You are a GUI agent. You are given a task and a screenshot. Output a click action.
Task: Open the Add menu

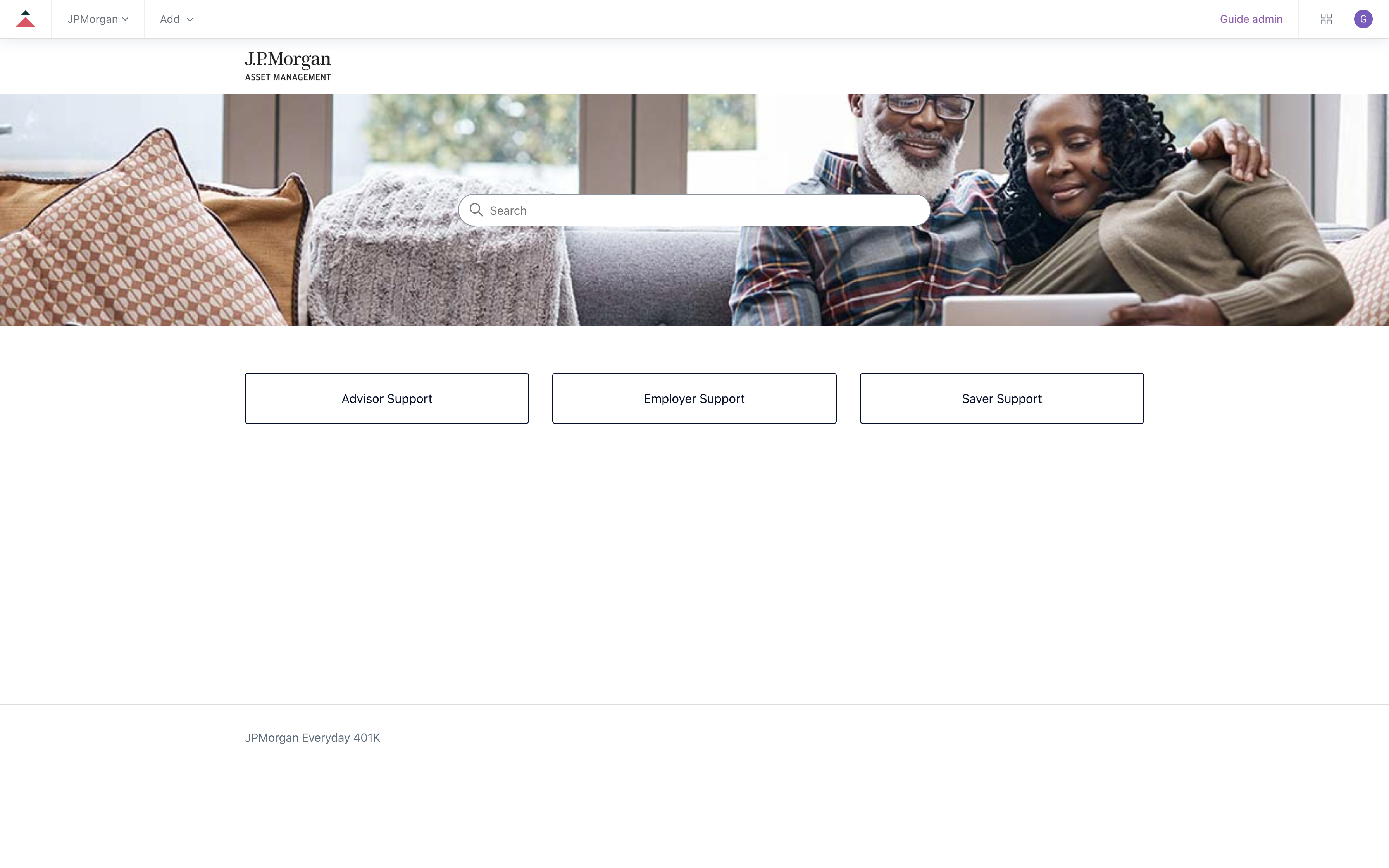(176, 19)
